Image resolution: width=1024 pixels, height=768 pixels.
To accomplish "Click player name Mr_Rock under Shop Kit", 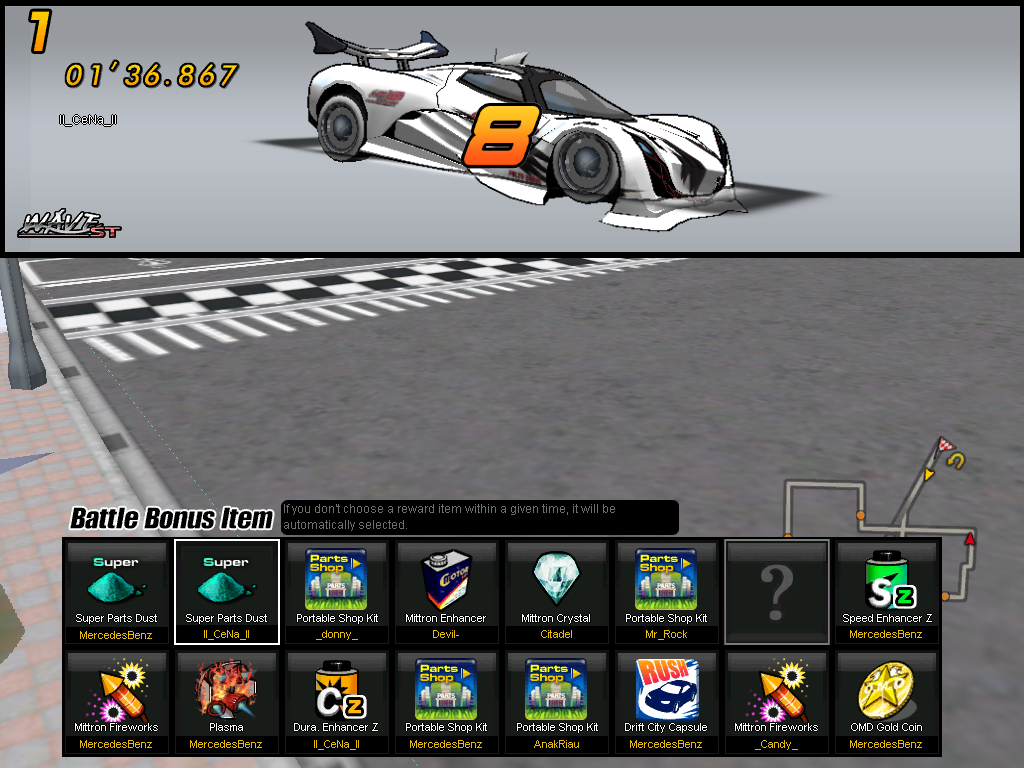I will point(665,634).
